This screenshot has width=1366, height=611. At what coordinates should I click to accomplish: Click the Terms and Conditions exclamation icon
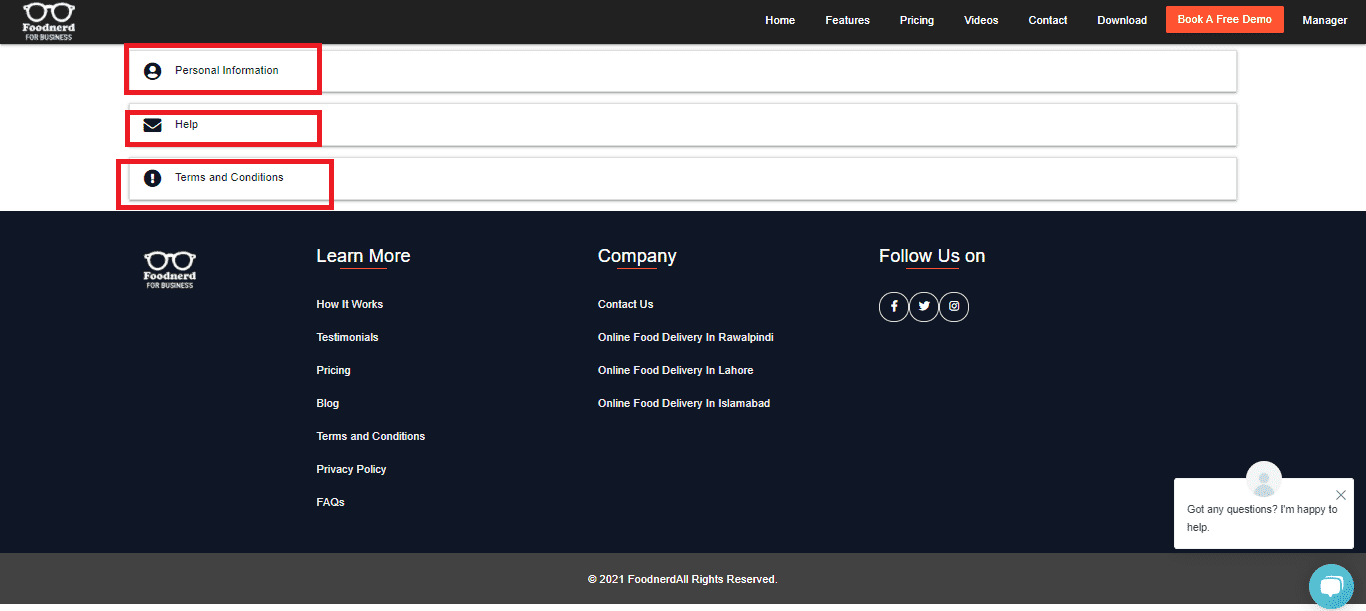[152, 178]
